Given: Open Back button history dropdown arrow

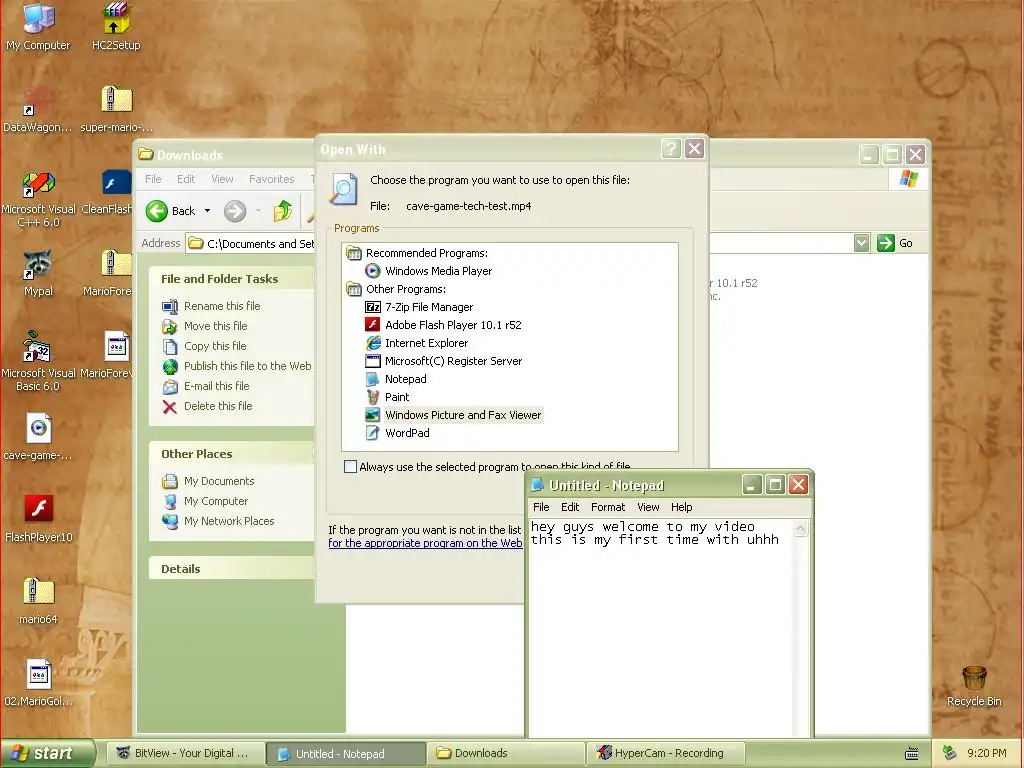Looking at the screenshot, I should pos(208,211).
